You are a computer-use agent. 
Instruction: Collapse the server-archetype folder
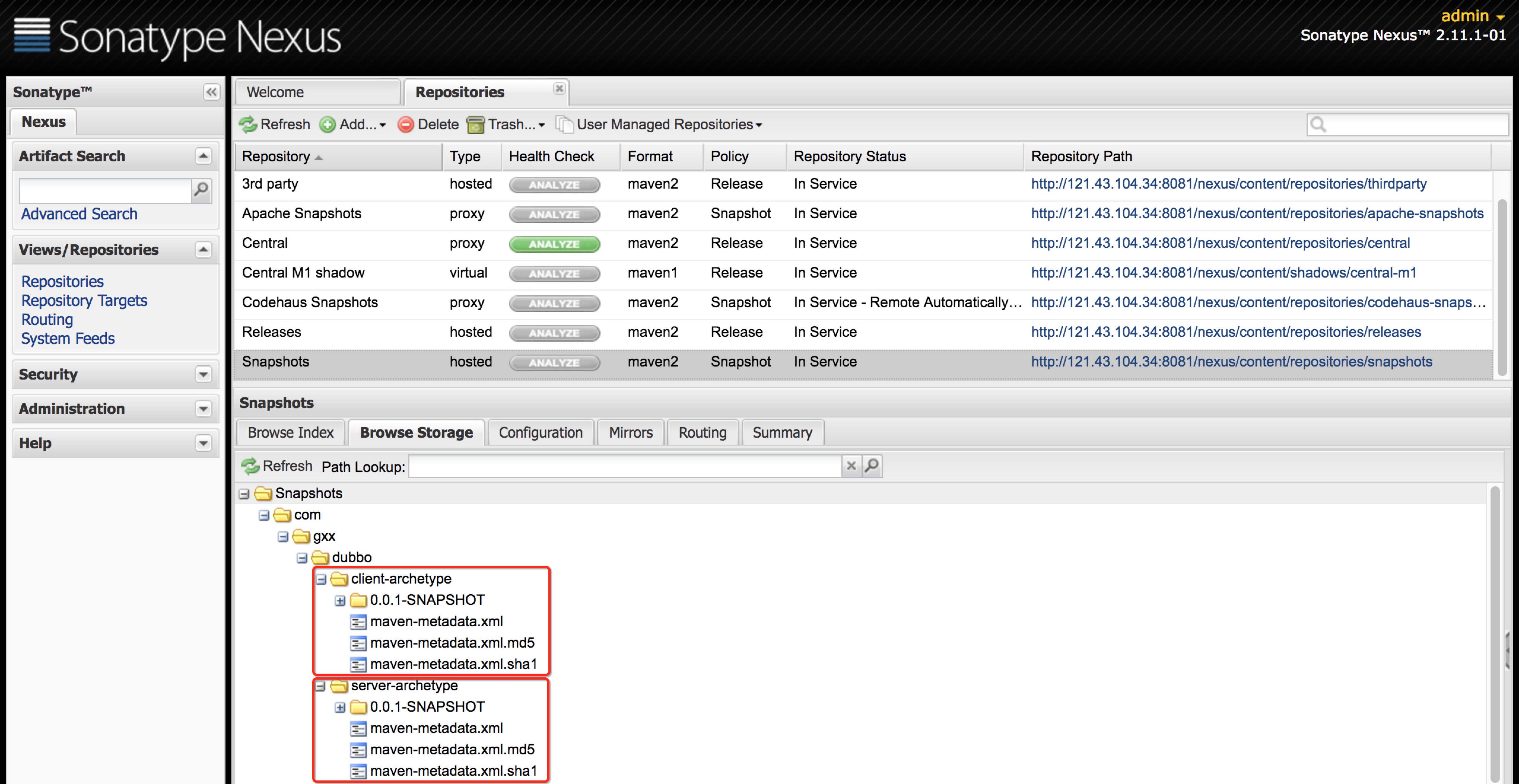click(x=321, y=686)
